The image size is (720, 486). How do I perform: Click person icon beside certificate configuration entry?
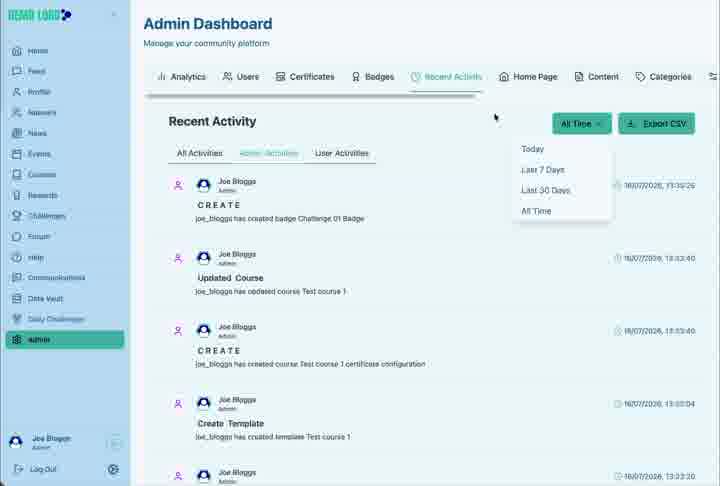pos(178,331)
